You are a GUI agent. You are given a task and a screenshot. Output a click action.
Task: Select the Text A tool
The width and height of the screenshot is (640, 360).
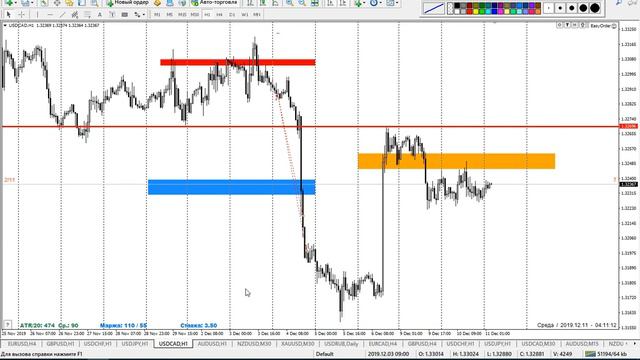pos(100,15)
